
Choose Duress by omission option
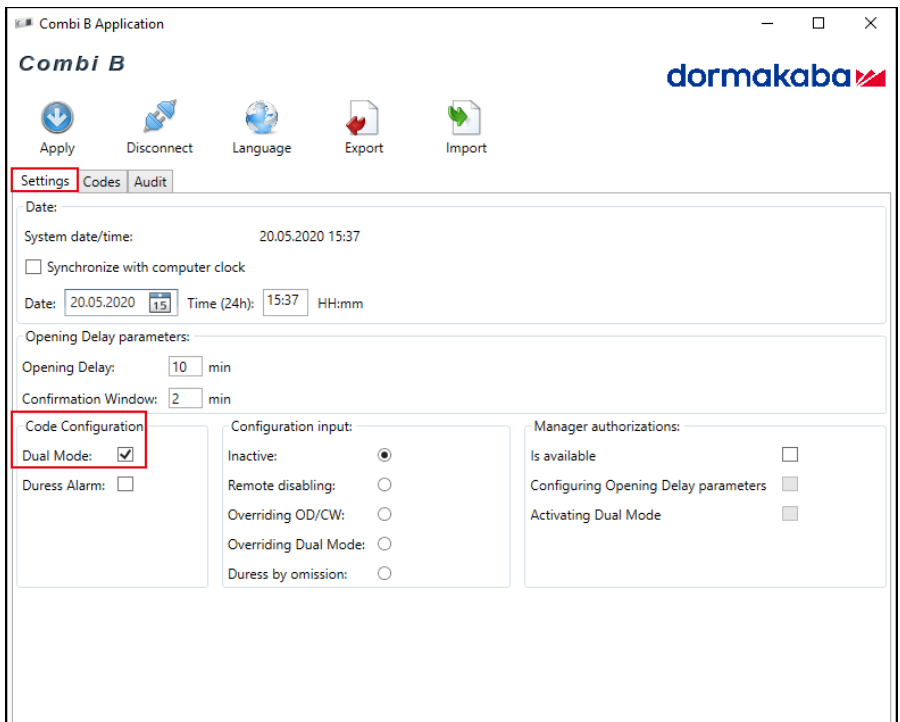(x=383, y=574)
